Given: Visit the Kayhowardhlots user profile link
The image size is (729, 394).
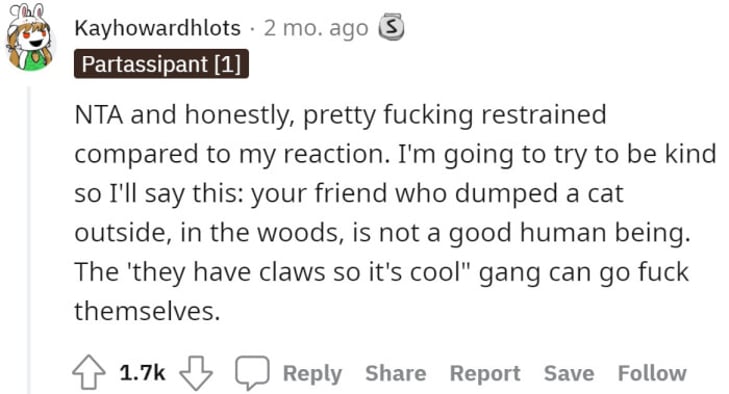Looking at the screenshot, I should coord(158,28).
